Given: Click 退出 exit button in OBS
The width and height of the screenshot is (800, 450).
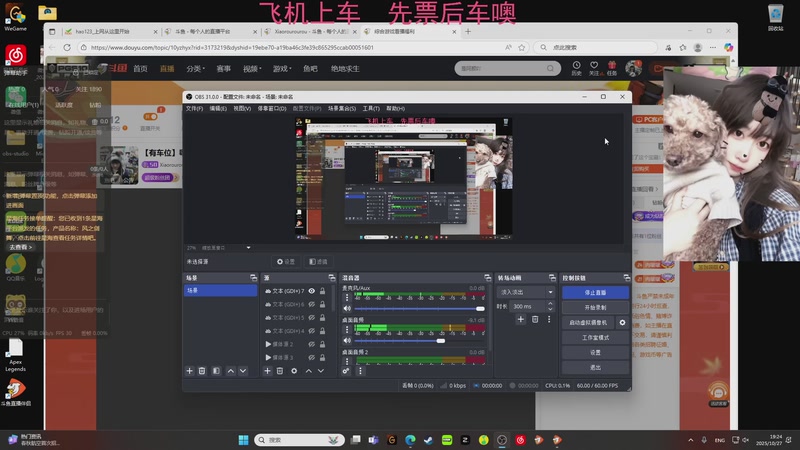Looking at the screenshot, I should point(595,367).
